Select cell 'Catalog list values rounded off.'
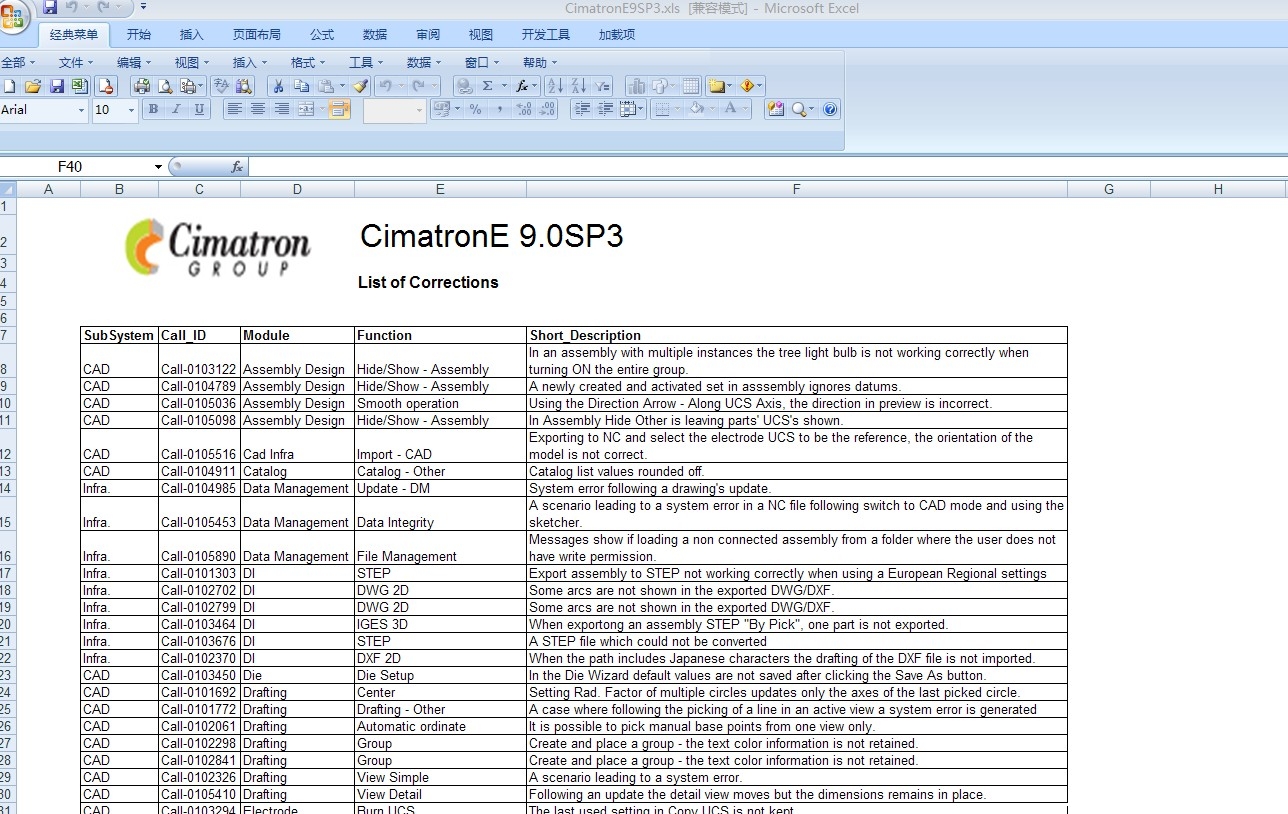 click(x=797, y=471)
